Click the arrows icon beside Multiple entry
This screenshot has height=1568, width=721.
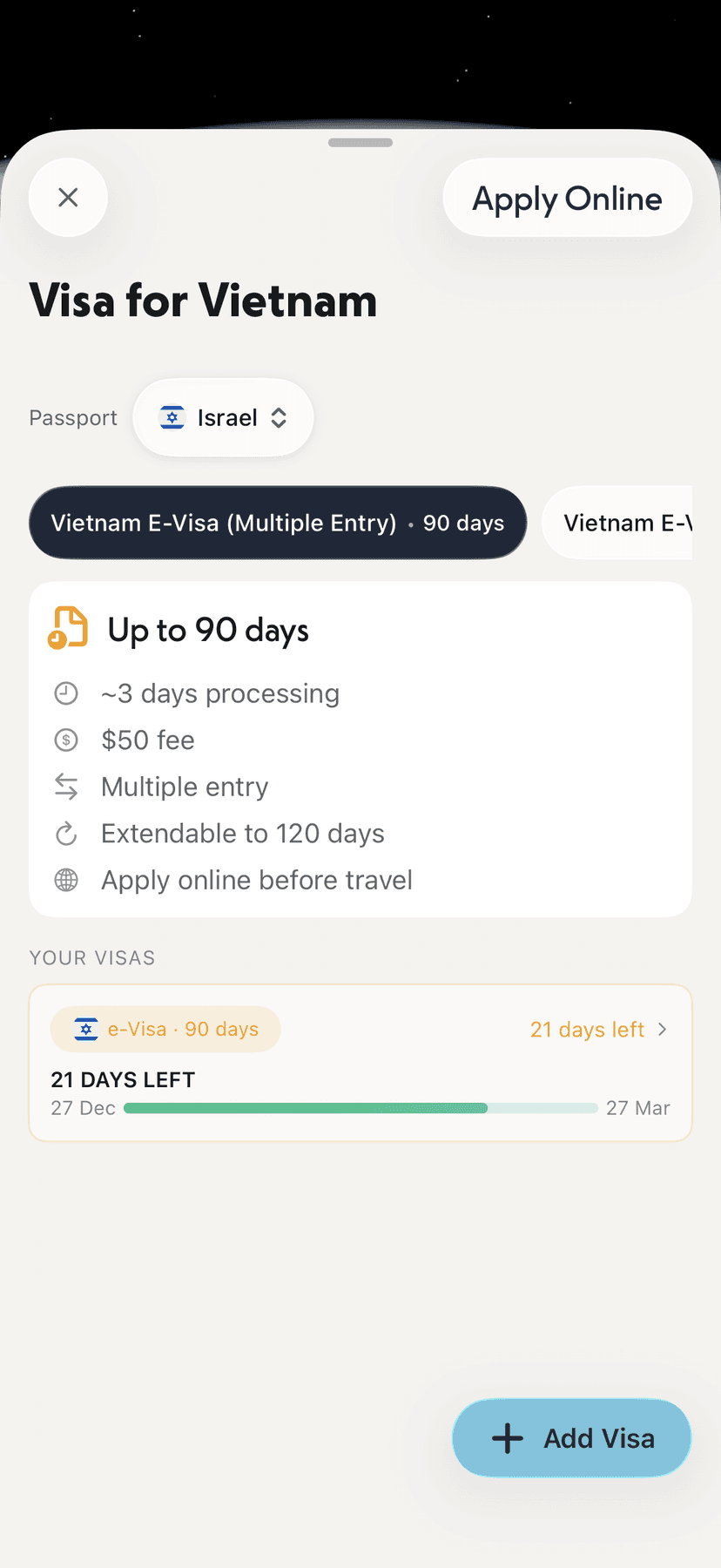coord(66,787)
